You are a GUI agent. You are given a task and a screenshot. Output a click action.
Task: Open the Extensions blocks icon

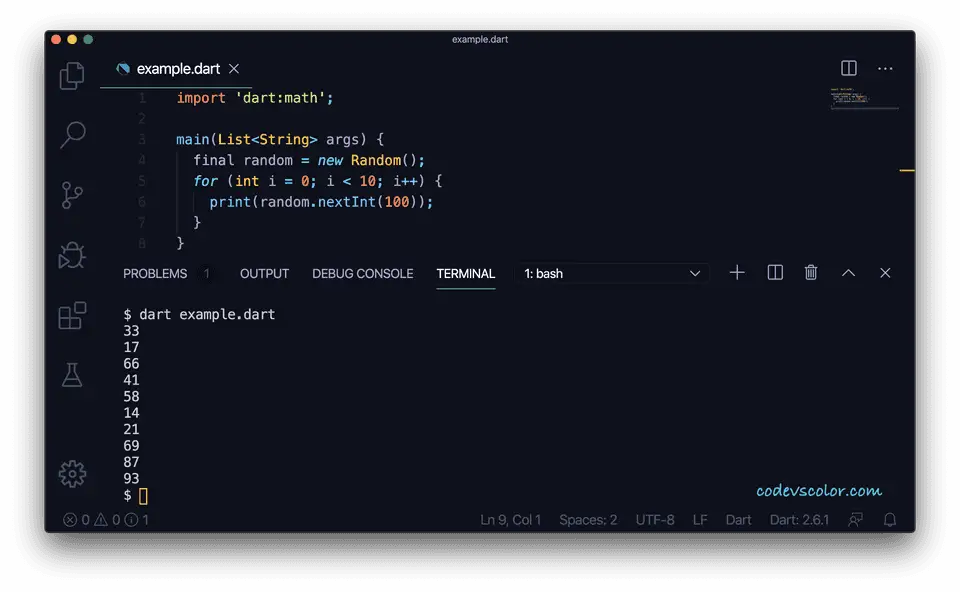point(72,315)
